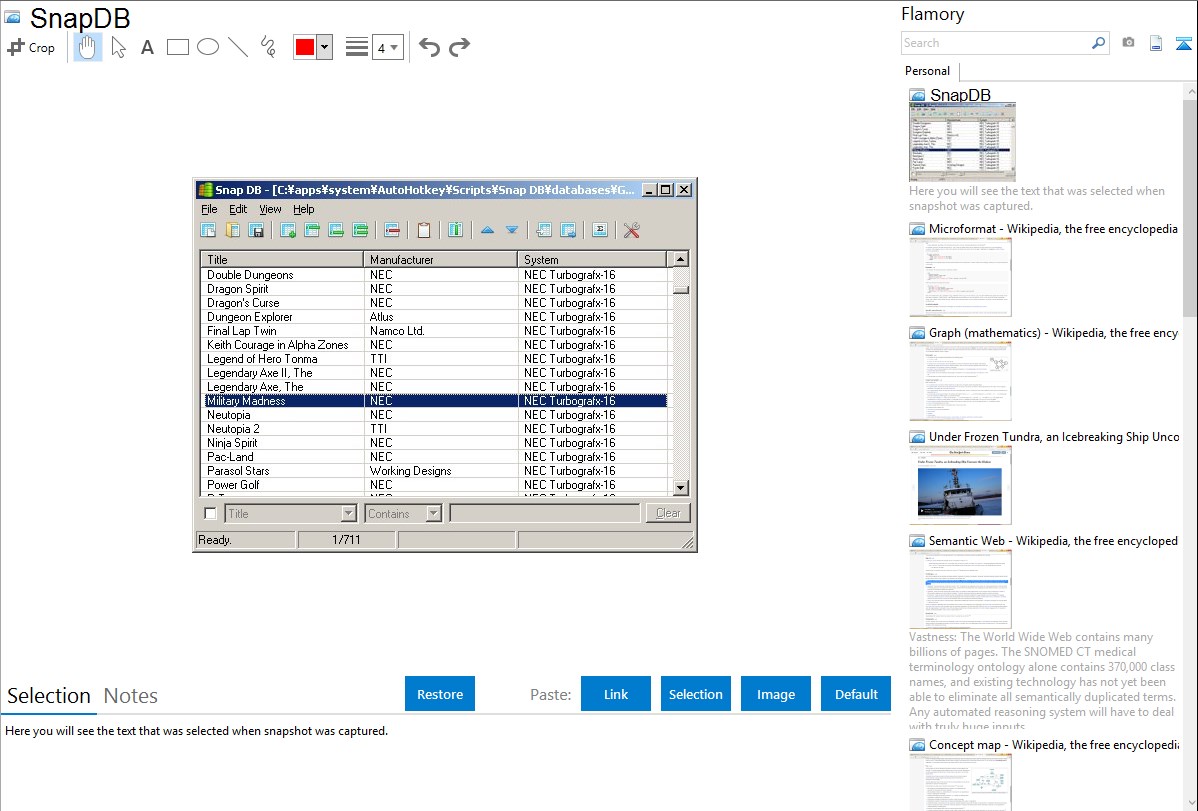Viewport: 1198px width, 811px height.
Task: Activate the hand pan tool
Action: coord(88,47)
